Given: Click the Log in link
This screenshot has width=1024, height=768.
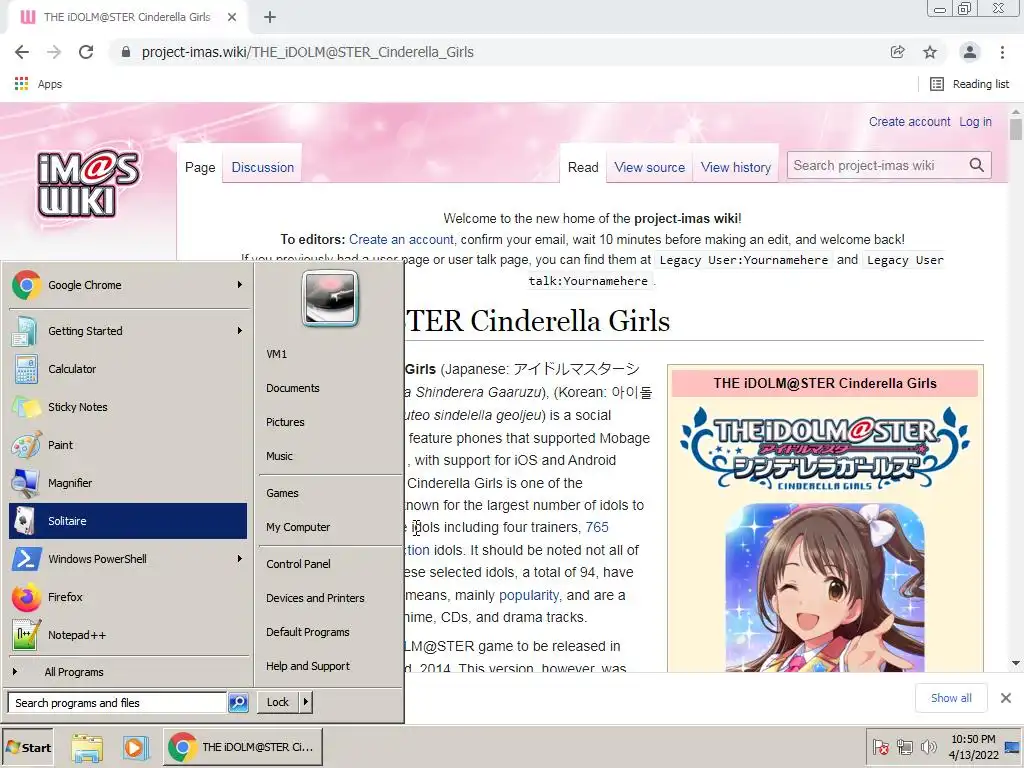Looking at the screenshot, I should click(x=975, y=121).
